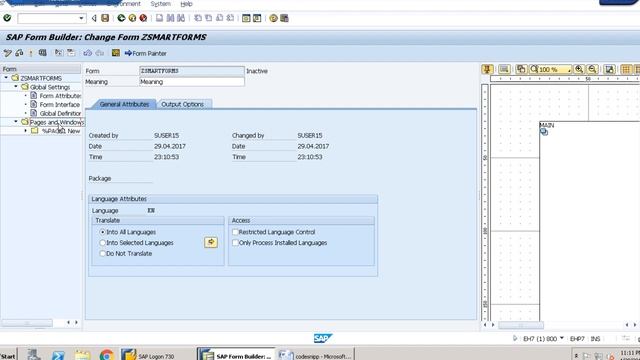Select Into Selected Languages radio button
Screen dimensions: 640x360
(x=102, y=242)
